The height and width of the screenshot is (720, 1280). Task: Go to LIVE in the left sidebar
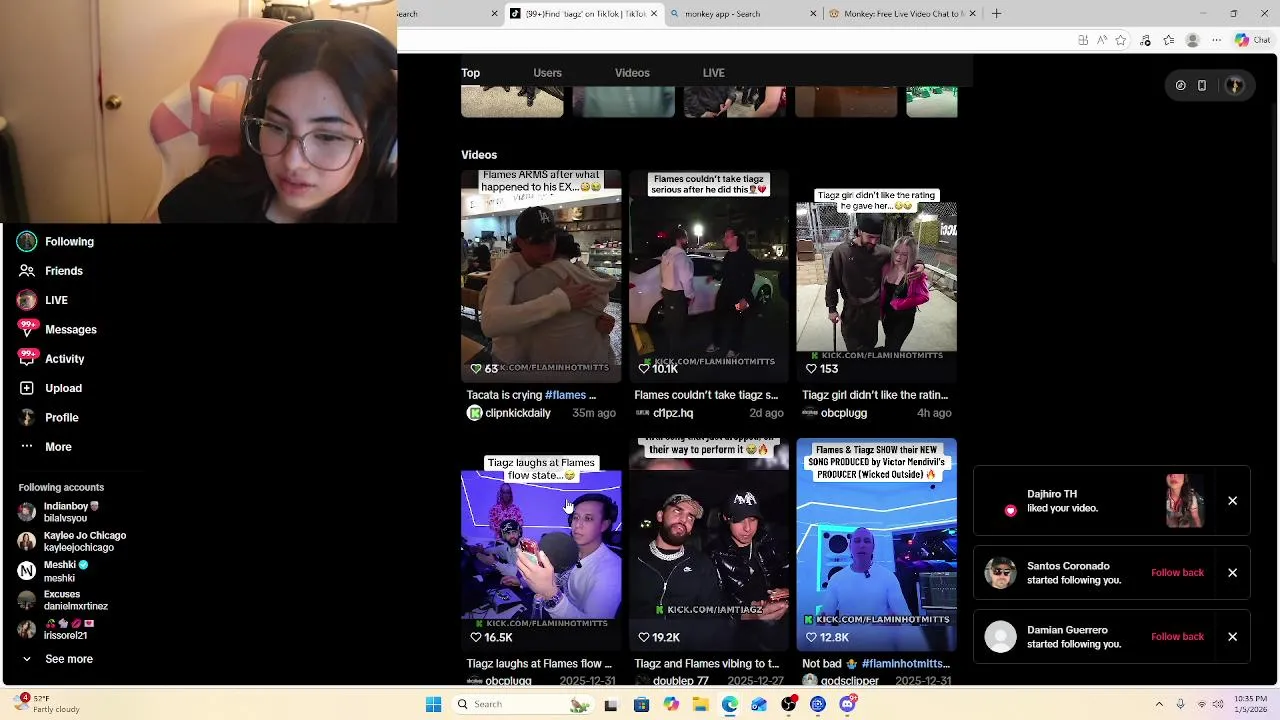[42, 300]
